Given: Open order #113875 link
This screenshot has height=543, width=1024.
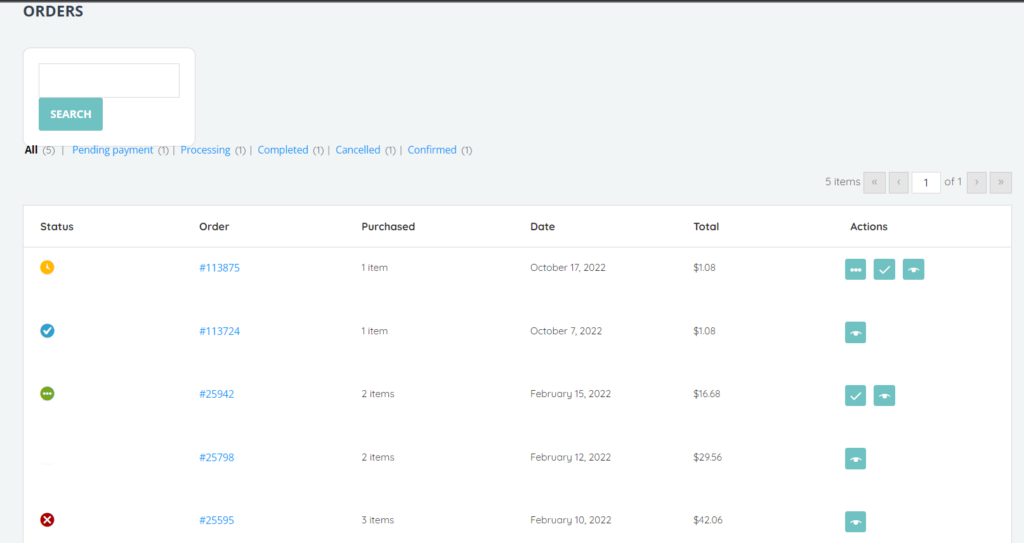Looking at the screenshot, I should (x=219, y=268).
